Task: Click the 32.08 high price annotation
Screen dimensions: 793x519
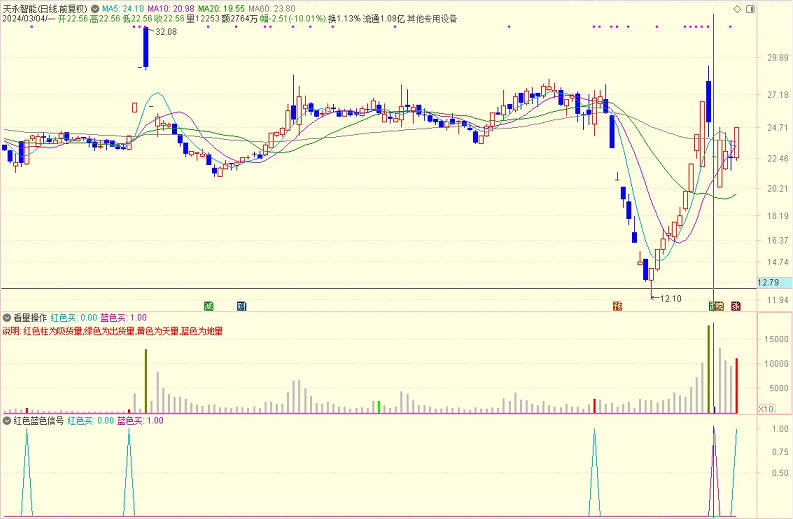Action: (x=166, y=32)
